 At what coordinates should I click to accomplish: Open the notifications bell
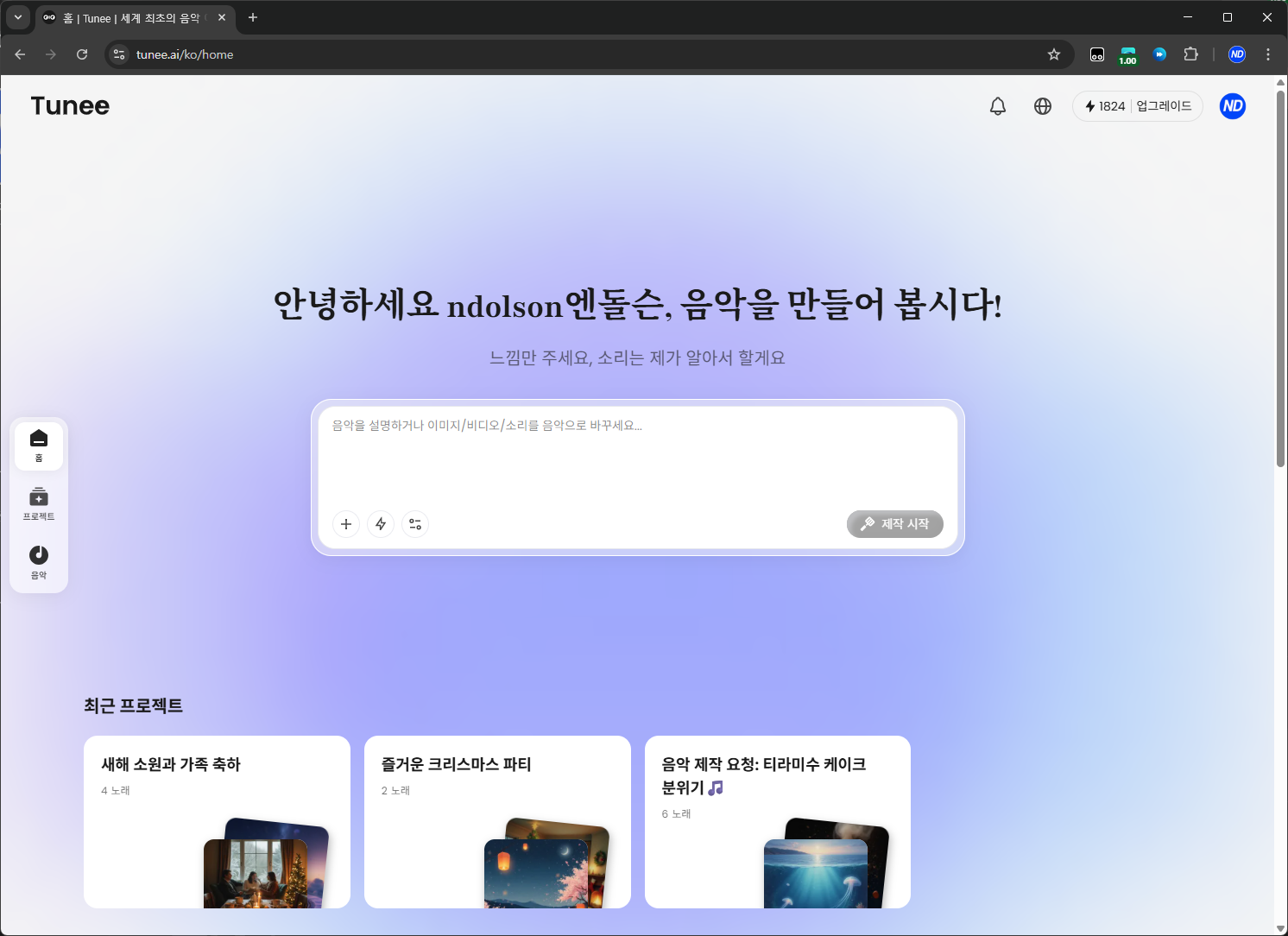998,106
